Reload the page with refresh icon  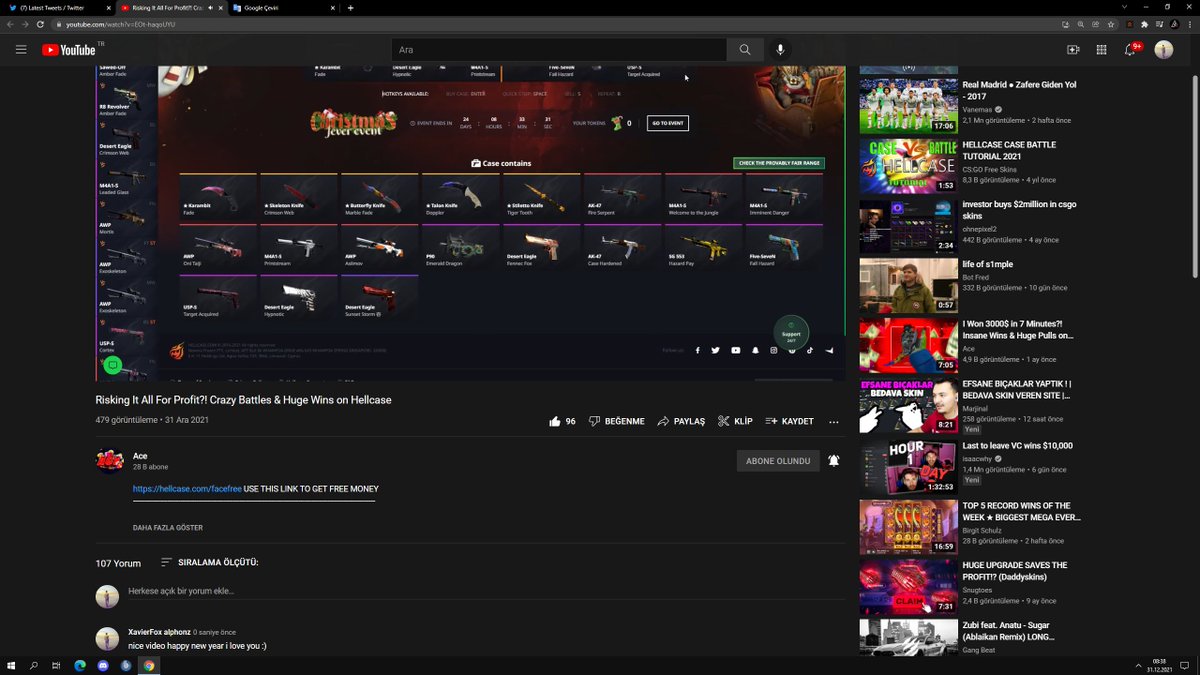coord(42,24)
